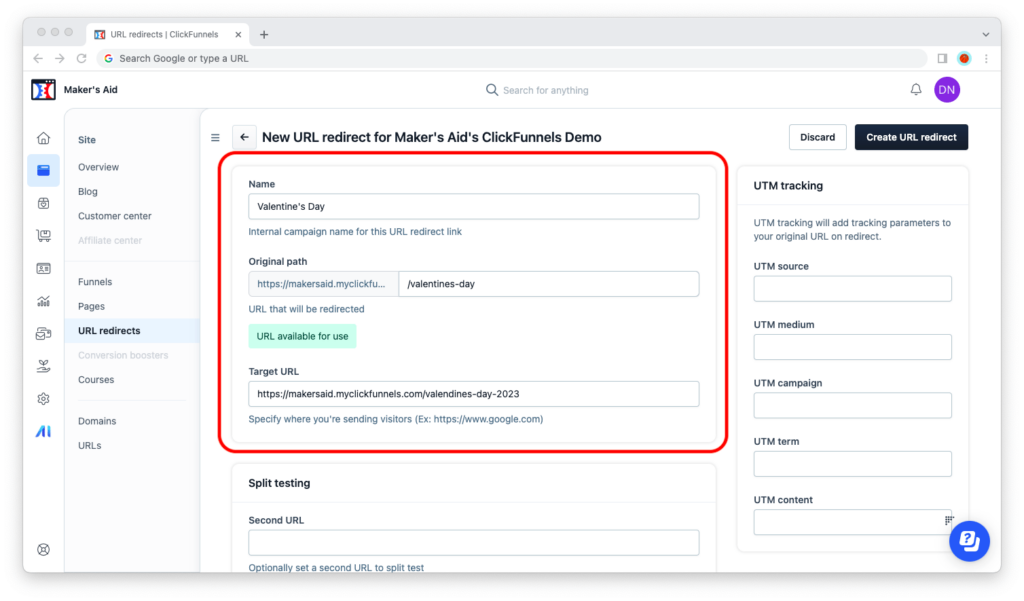The height and width of the screenshot is (601, 1024).
Task: Open the Home icon in left rail
Action: point(43,138)
